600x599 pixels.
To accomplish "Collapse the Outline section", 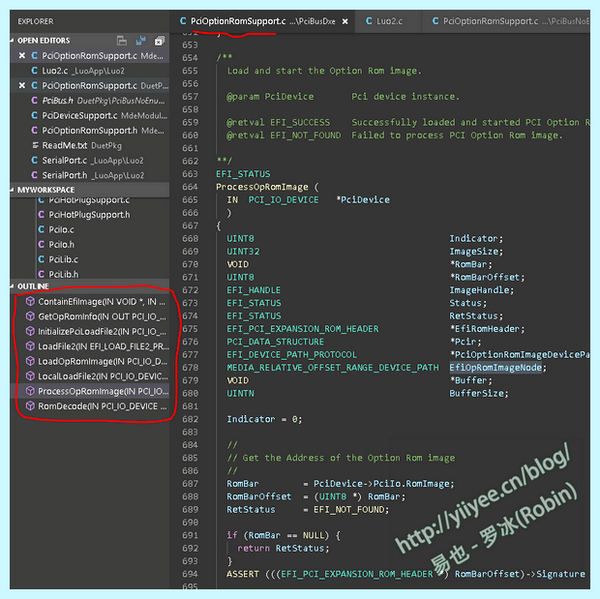I will point(12,286).
